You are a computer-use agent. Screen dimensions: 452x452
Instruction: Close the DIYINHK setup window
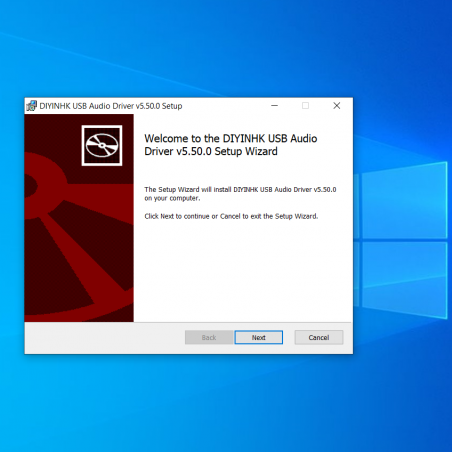tap(337, 106)
